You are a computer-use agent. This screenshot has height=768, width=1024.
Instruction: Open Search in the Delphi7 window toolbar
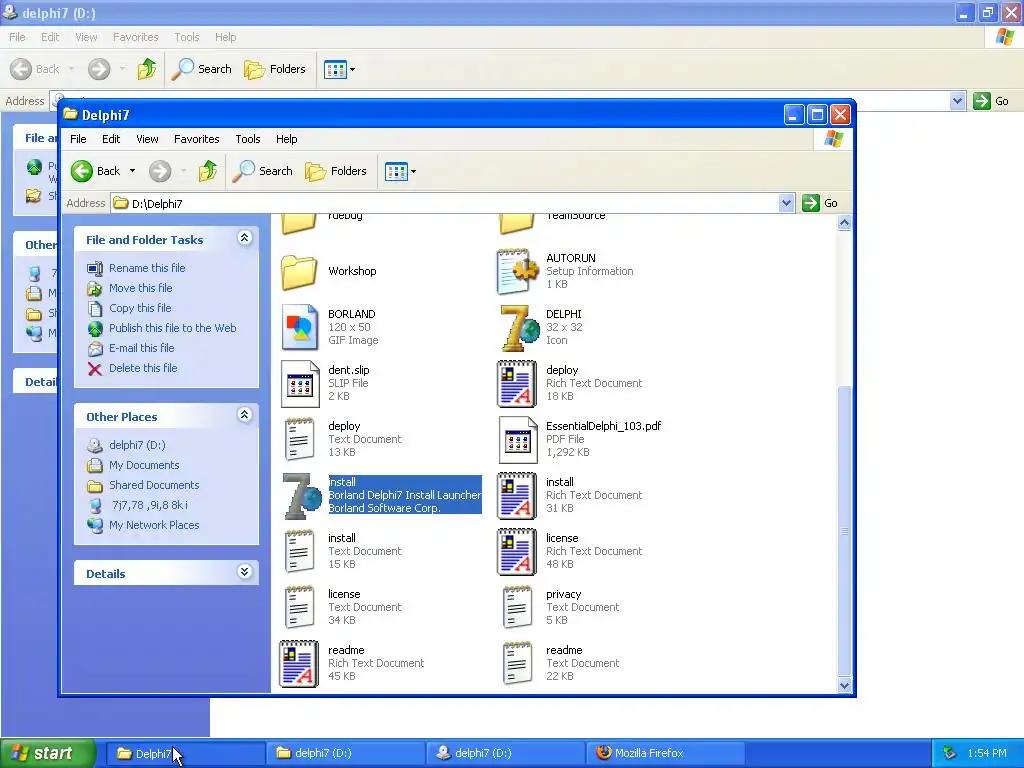click(263, 171)
